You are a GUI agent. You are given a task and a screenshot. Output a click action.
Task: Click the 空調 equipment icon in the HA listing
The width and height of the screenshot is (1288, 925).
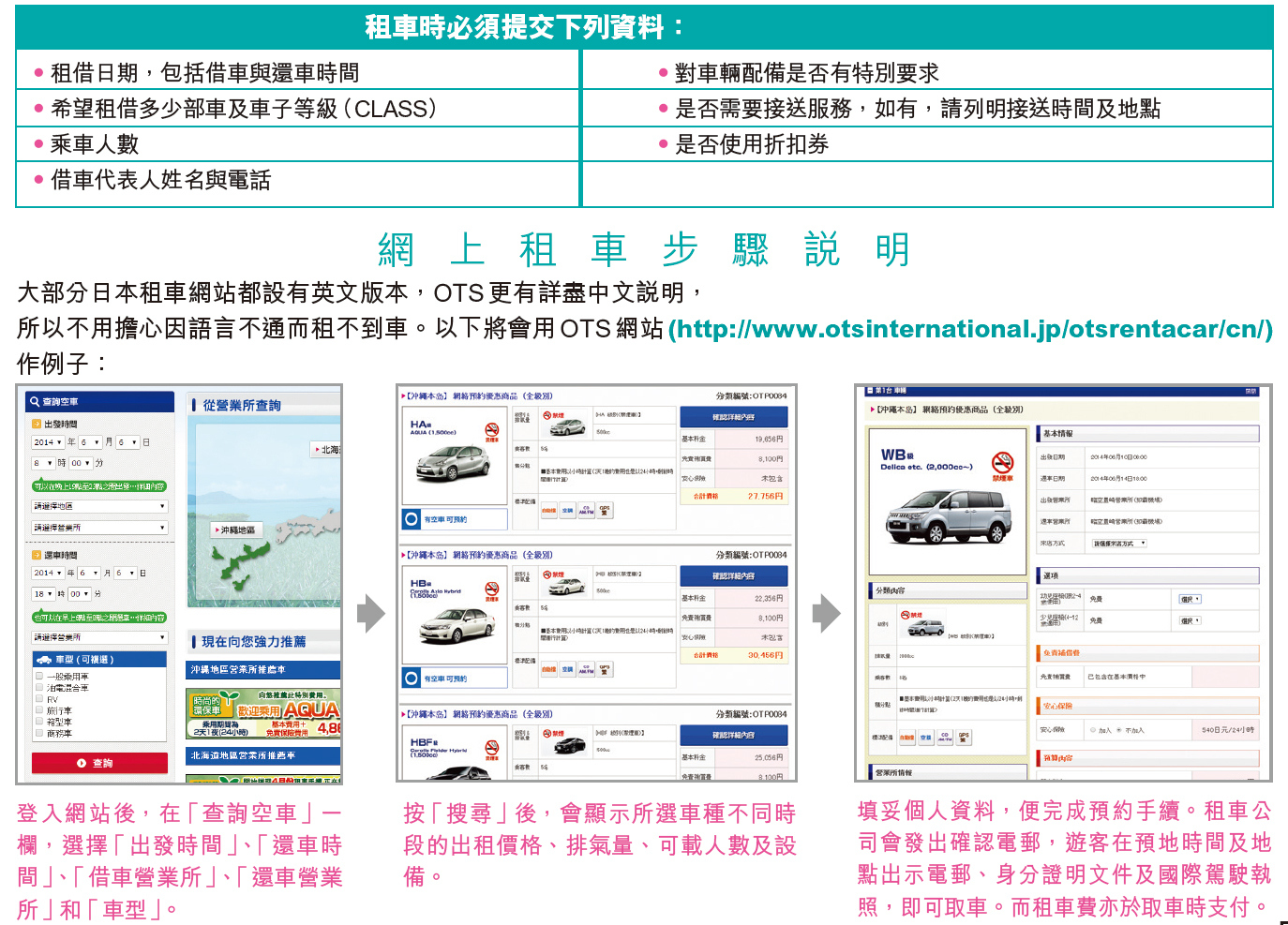pos(567,511)
